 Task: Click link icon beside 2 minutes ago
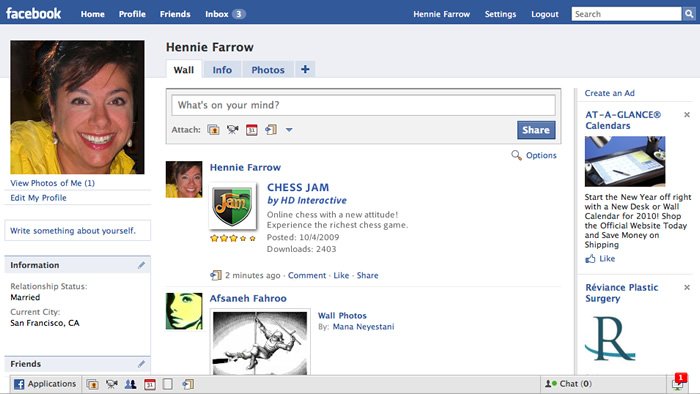pos(216,275)
